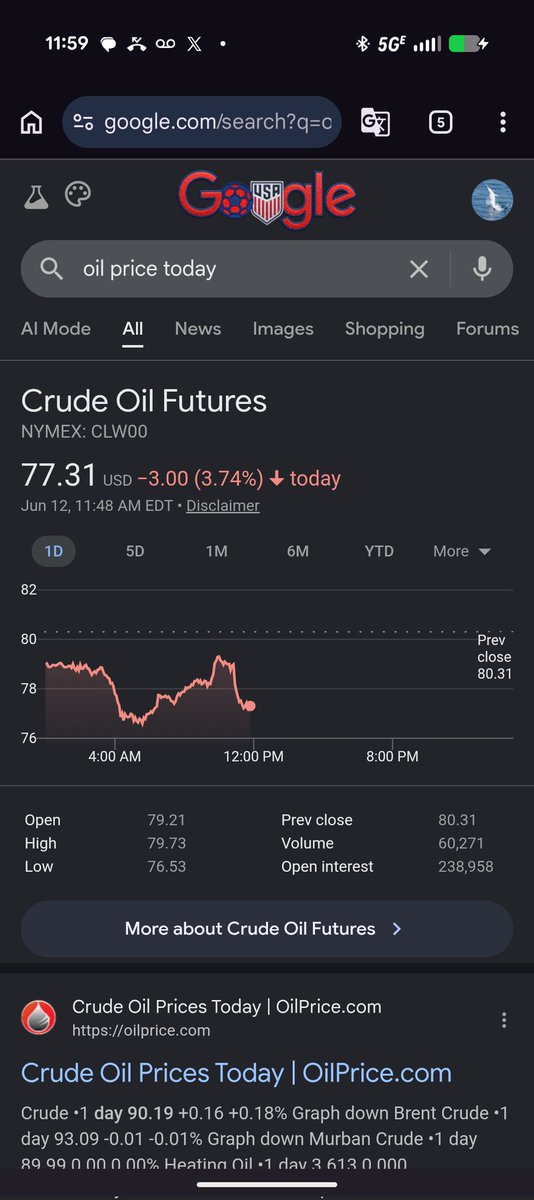The image size is (534, 1200).
Task: Tap the current price point on chart
Action: tap(250, 706)
